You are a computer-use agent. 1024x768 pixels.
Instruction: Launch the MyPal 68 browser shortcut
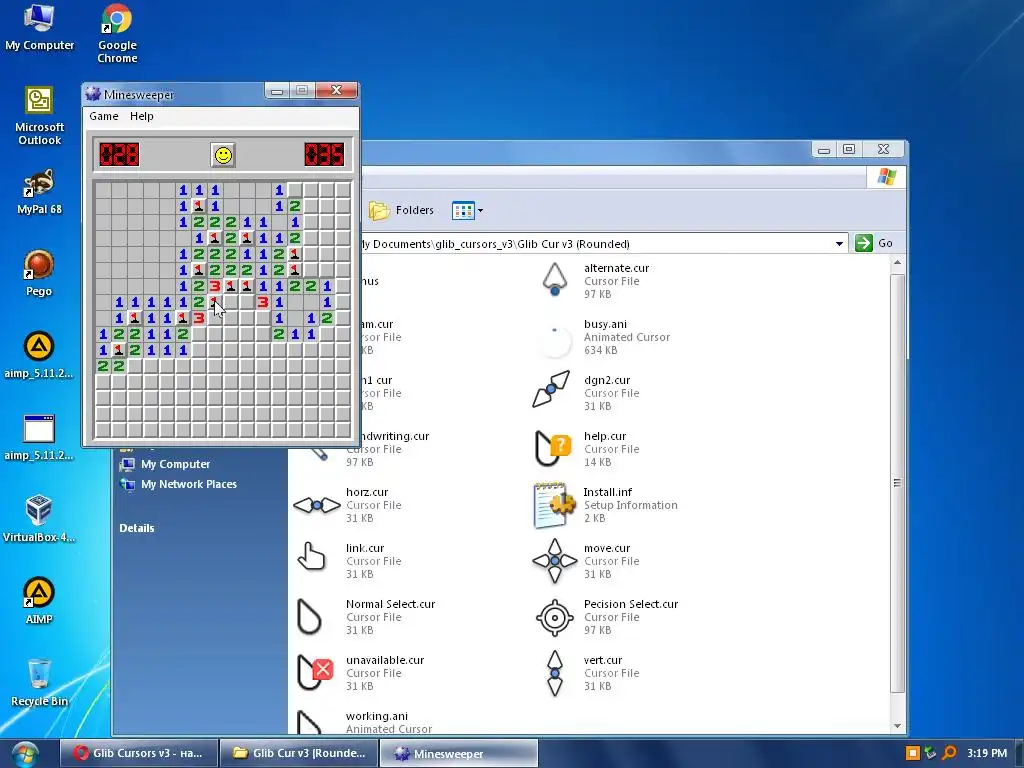(x=39, y=192)
